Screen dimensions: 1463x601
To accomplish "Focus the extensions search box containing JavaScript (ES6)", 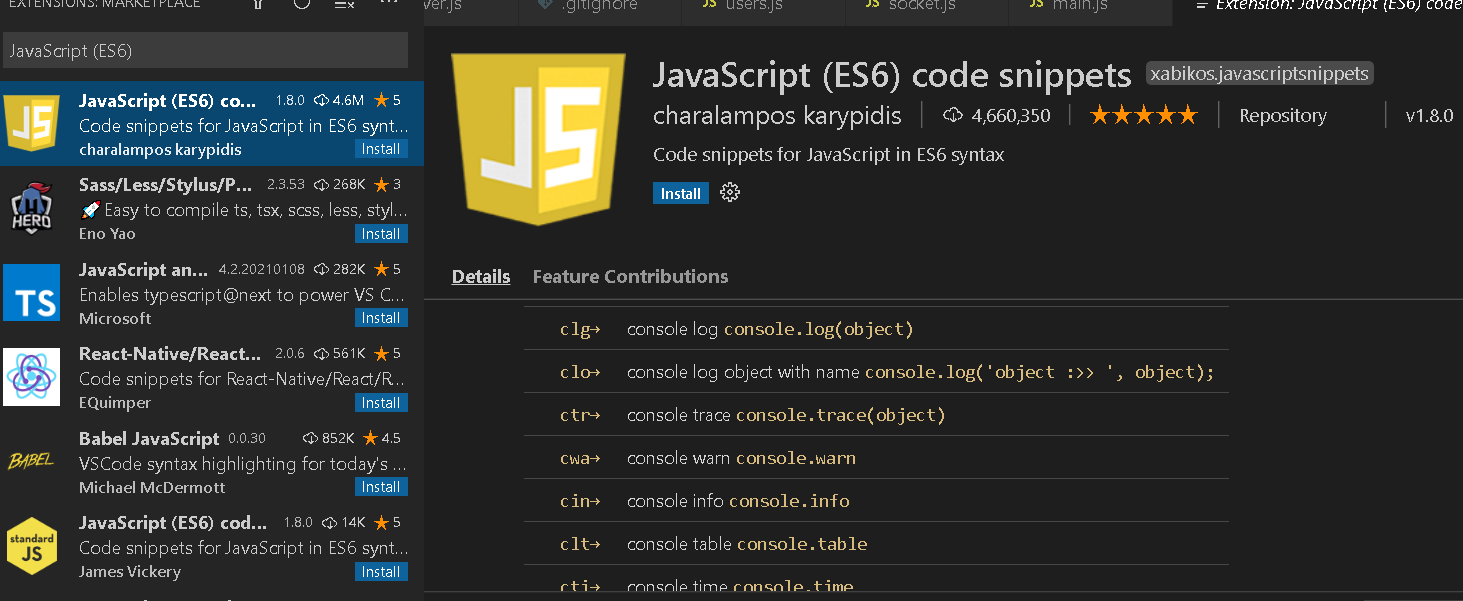I will pyautogui.click(x=205, y=51).
